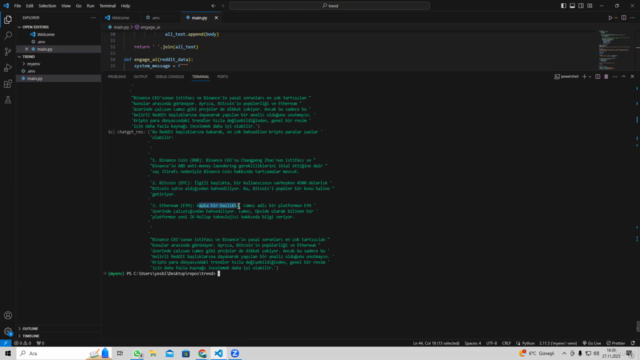Show errors and warnings count in status bar
Screen dimensions: 640x360
(x=23, y=343)
